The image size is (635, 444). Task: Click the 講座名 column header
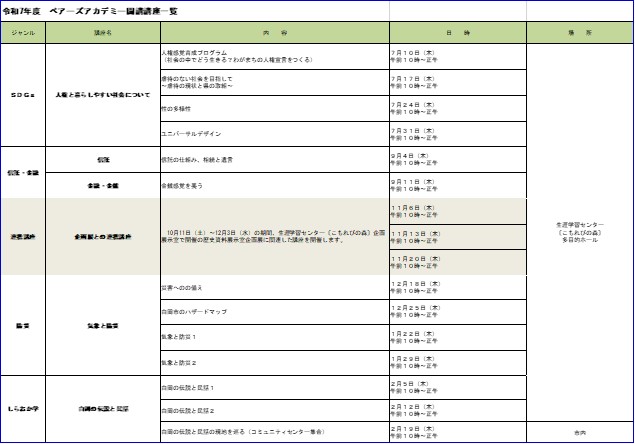tap(103, 33)
